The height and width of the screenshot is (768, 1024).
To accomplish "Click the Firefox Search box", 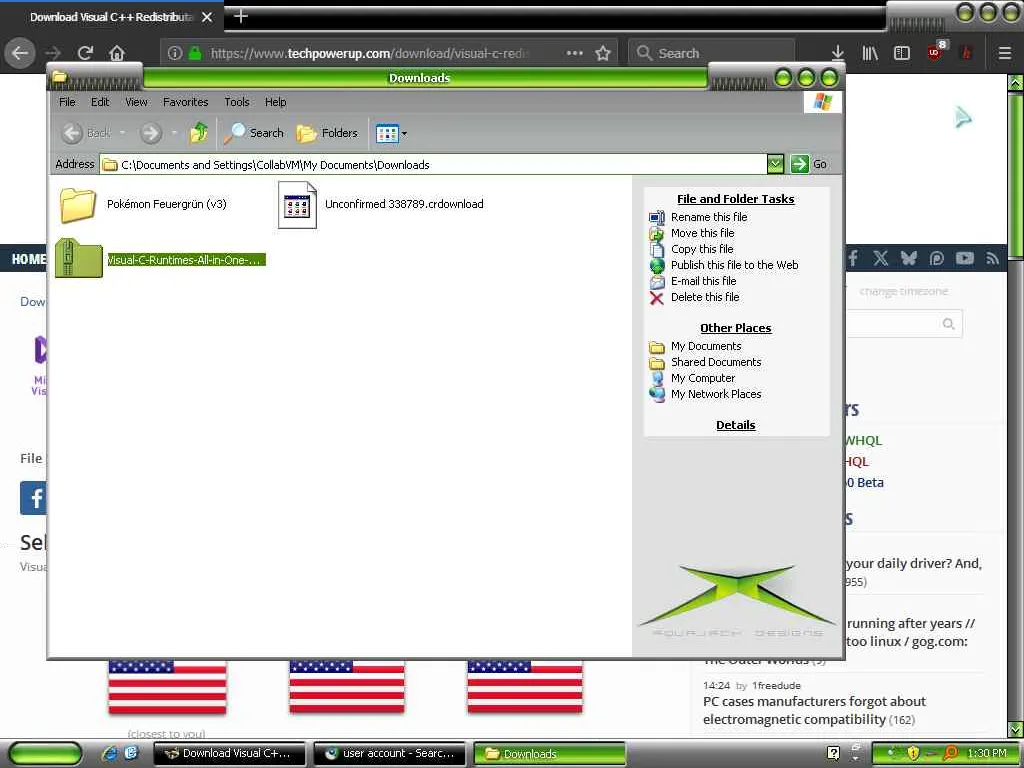I will point(712,53).
